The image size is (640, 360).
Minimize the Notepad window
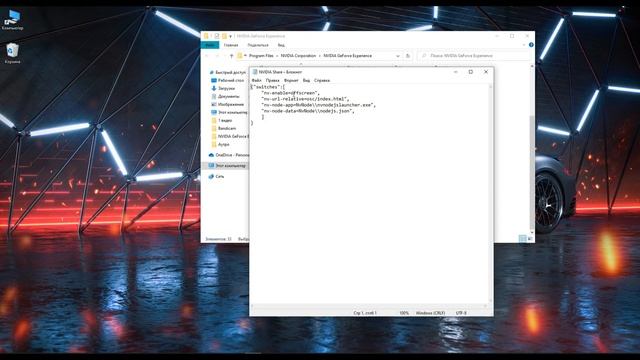pos(456,72)
